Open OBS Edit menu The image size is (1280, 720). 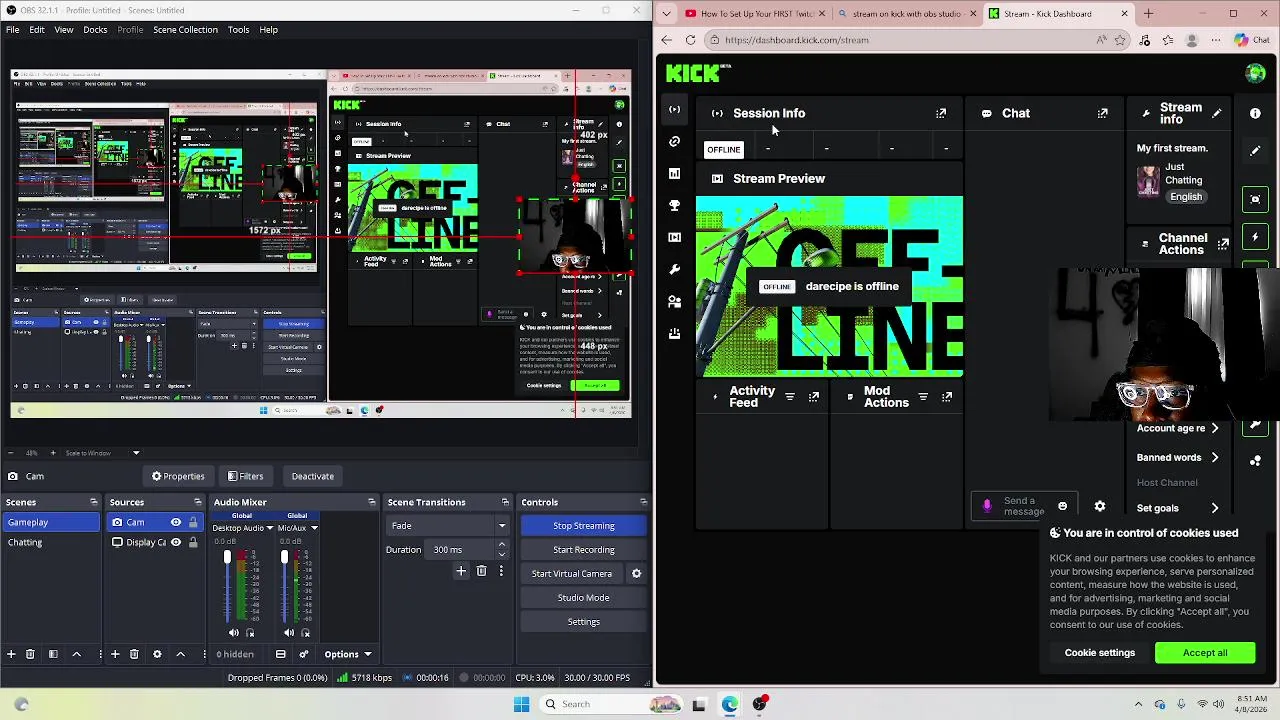36,29
